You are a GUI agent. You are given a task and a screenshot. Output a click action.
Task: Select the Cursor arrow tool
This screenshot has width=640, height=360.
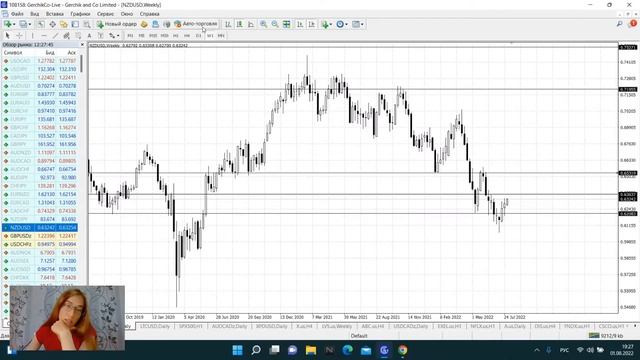pyautogui.click(x=7, y=36)
